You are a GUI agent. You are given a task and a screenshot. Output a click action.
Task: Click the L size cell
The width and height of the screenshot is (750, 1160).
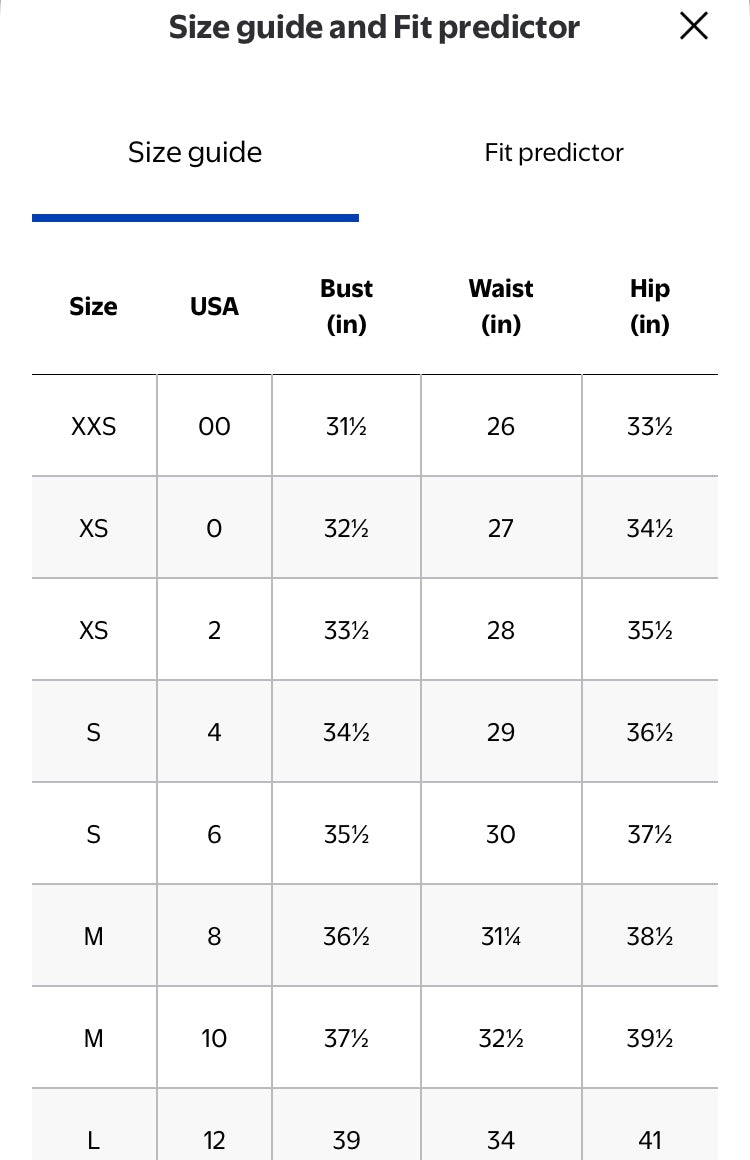click(93, 1139)
